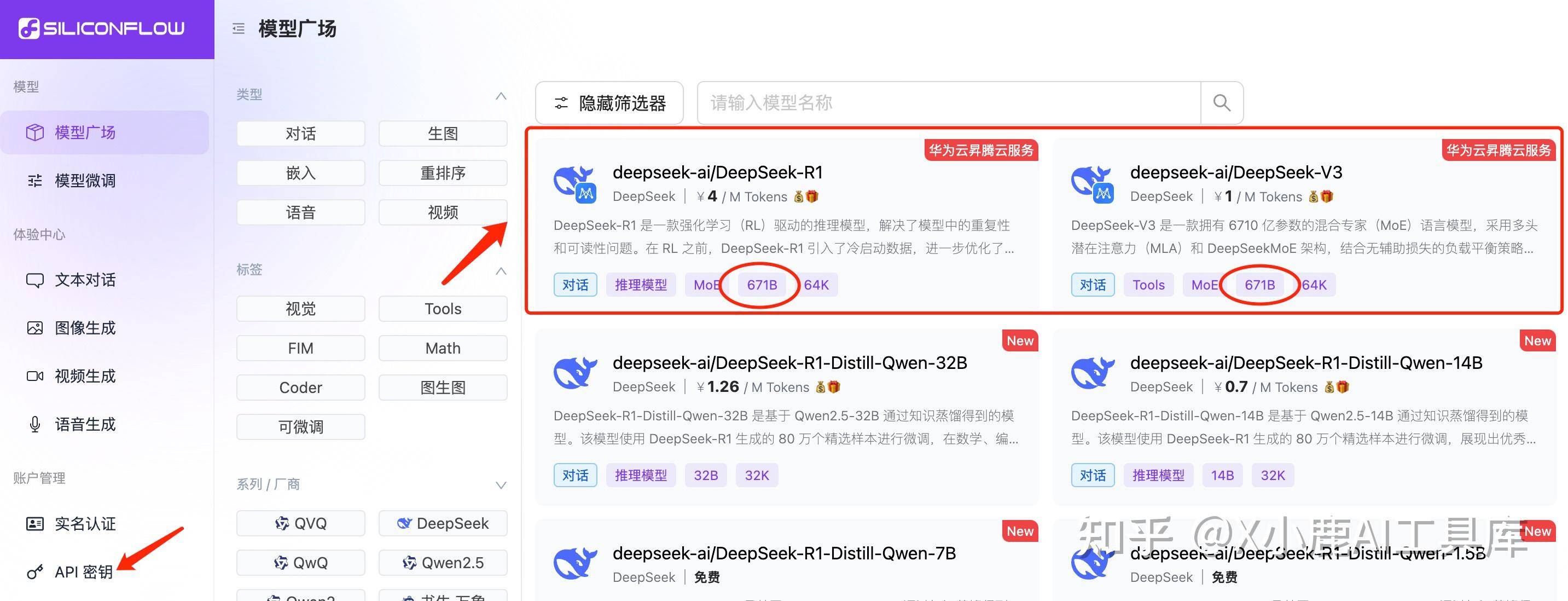The height and width of the screenshot is (601, 1568).
Task: Click the Tools tag on DeepSeek-V3 card
Action: pos(1148,285)
